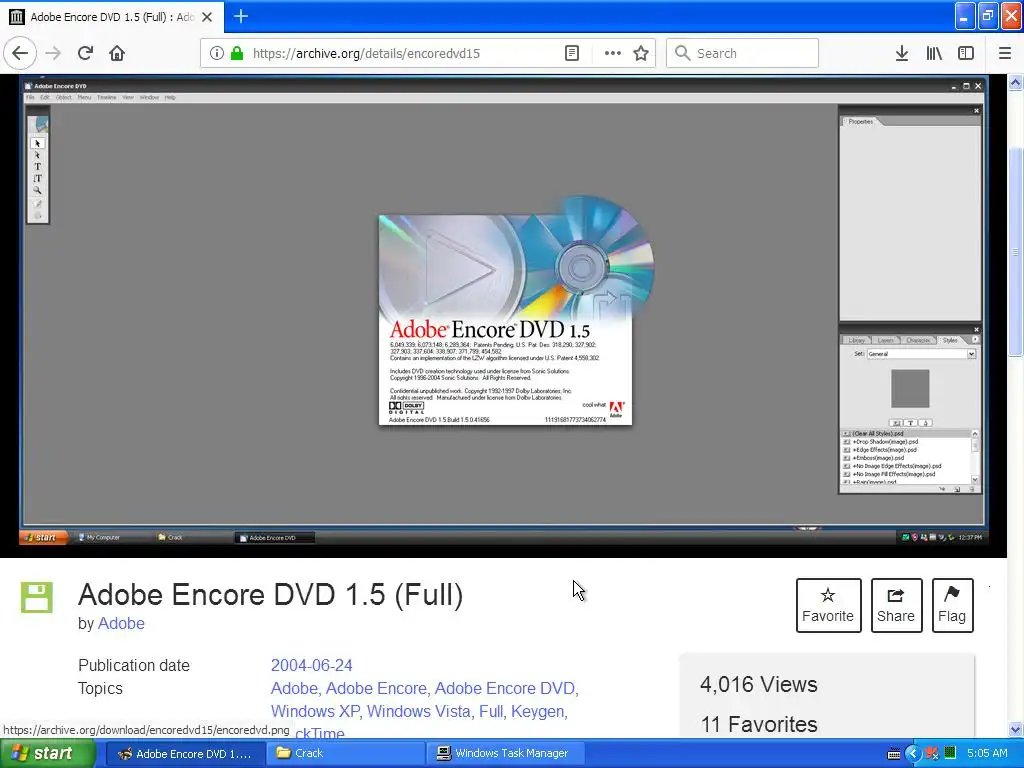
Task: Switch to Adobe Encore DVD taskbar button
Action: [185, 754]
